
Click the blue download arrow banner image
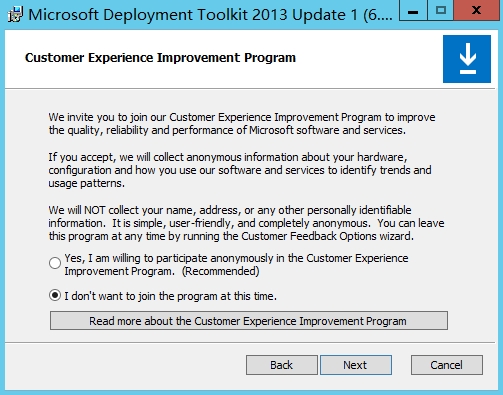click(467, 59)
